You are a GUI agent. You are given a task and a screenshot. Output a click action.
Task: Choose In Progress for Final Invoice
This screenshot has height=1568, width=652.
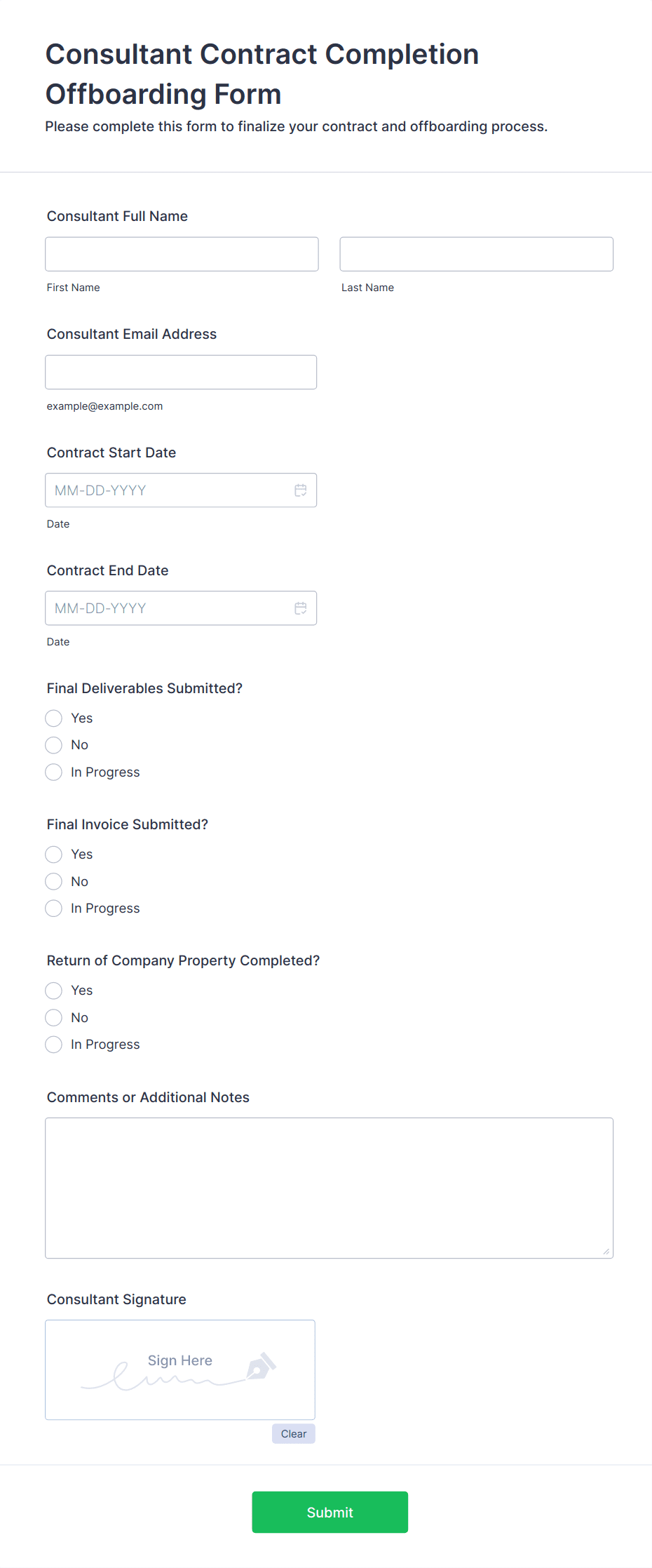54,909
